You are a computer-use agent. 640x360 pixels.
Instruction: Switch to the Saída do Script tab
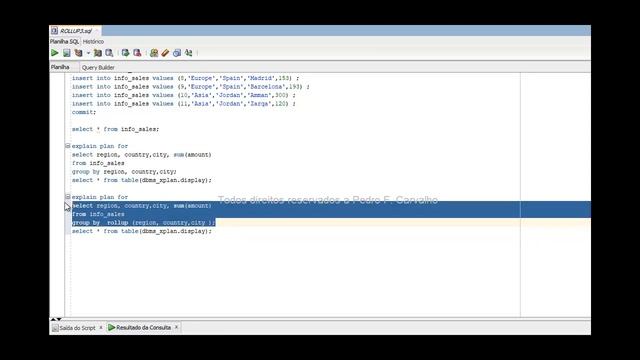click(77, 328)
